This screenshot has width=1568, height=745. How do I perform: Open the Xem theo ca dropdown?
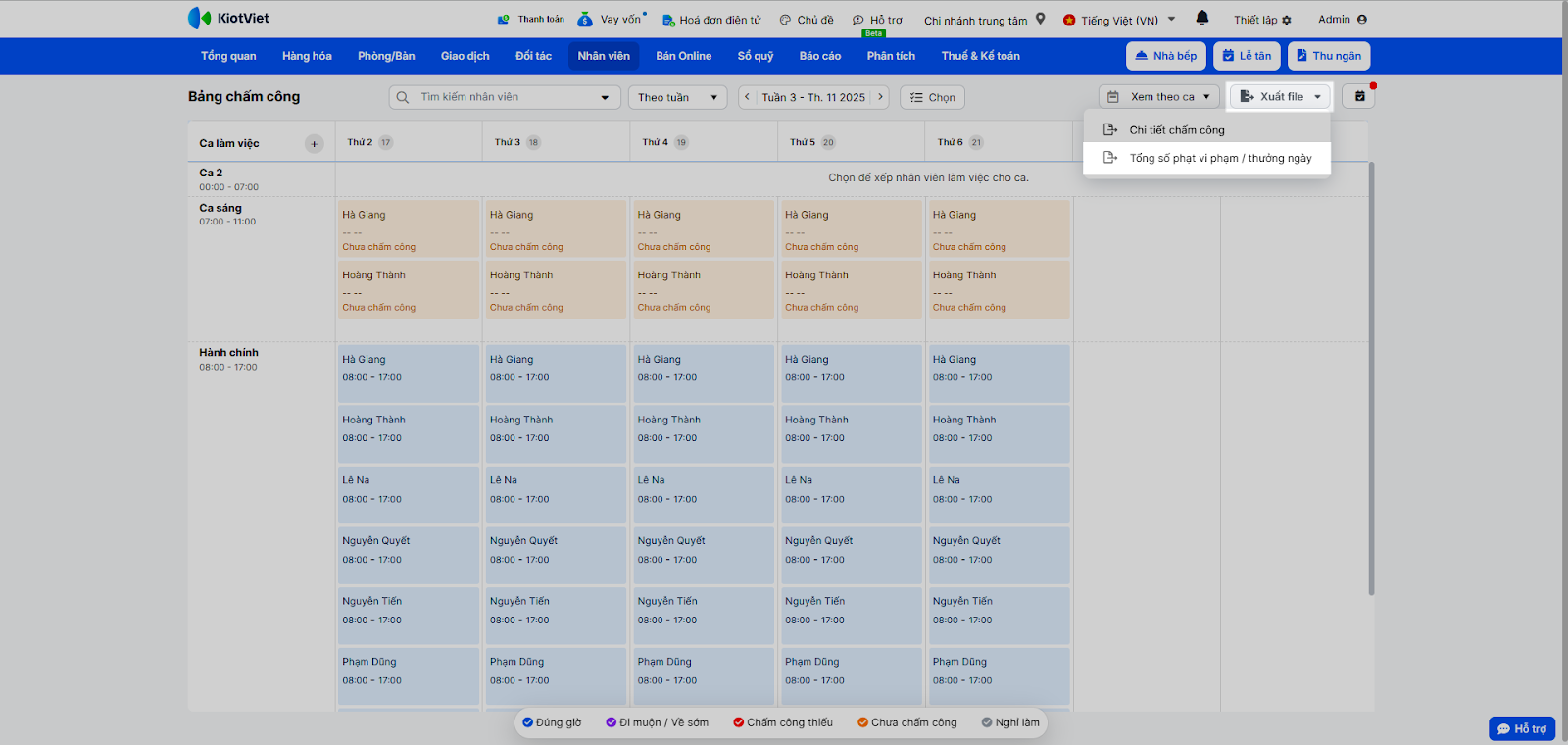tap(1159, 97)
